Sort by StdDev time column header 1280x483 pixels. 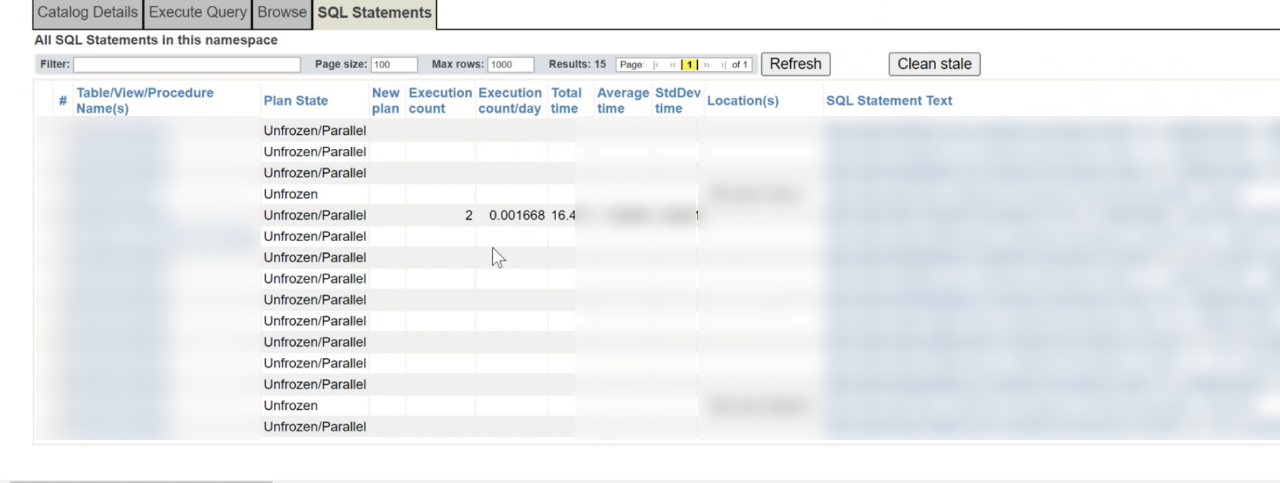tap(678, 100)
